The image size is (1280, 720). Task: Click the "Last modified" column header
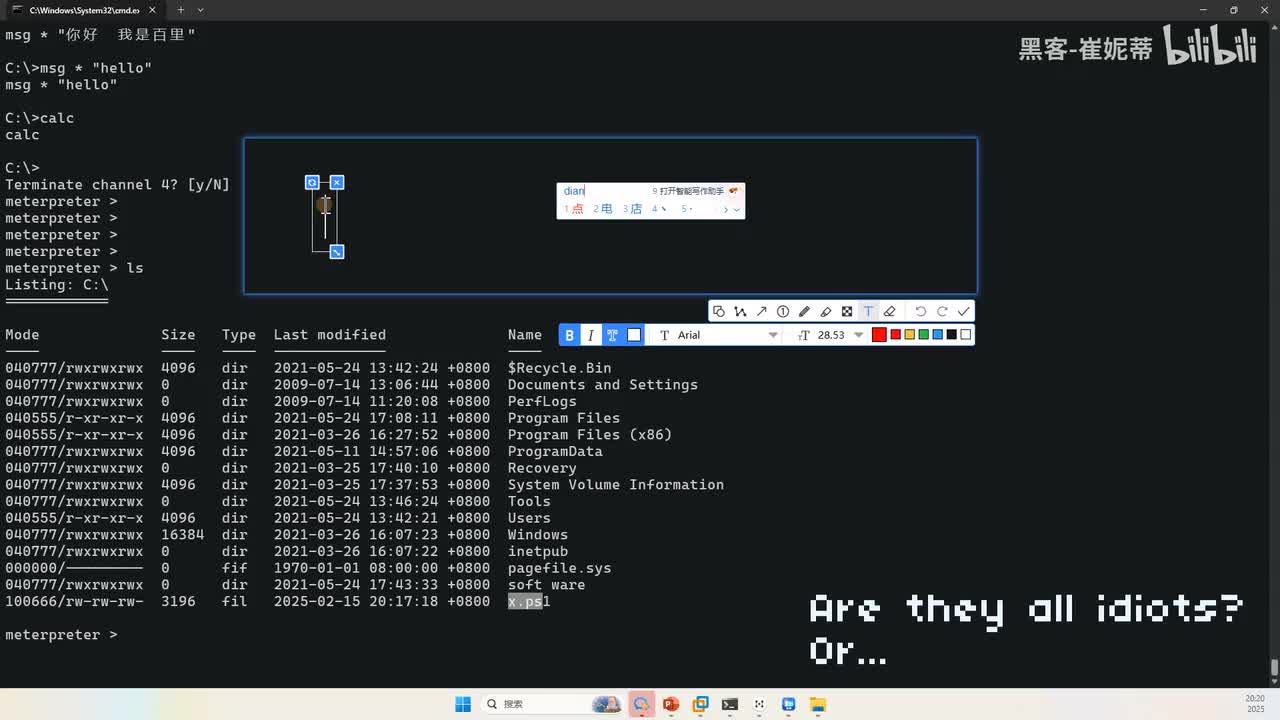[330, 335]
